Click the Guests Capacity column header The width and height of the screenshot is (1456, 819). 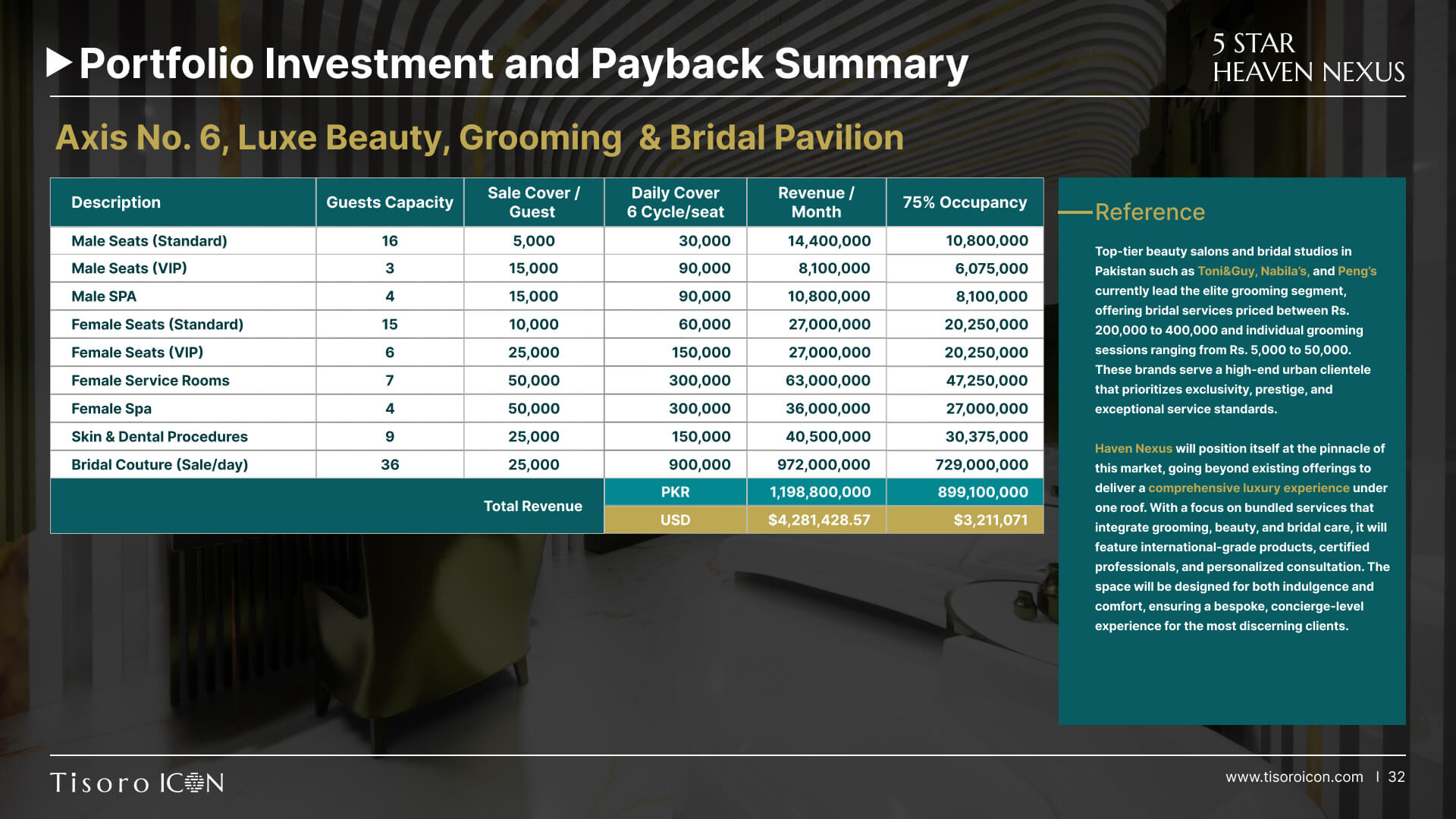[x=390, y=202]
